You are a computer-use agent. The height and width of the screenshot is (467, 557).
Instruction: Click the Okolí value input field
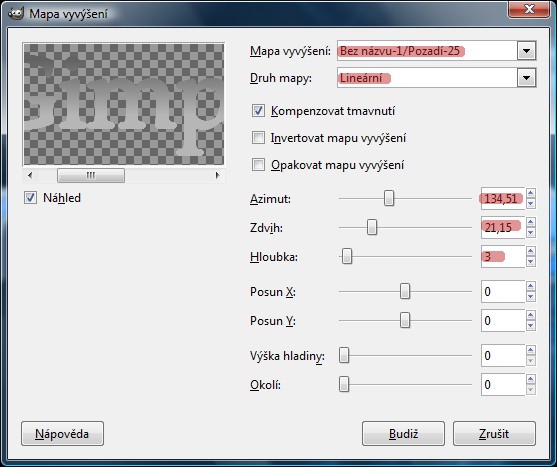point(503,385)
